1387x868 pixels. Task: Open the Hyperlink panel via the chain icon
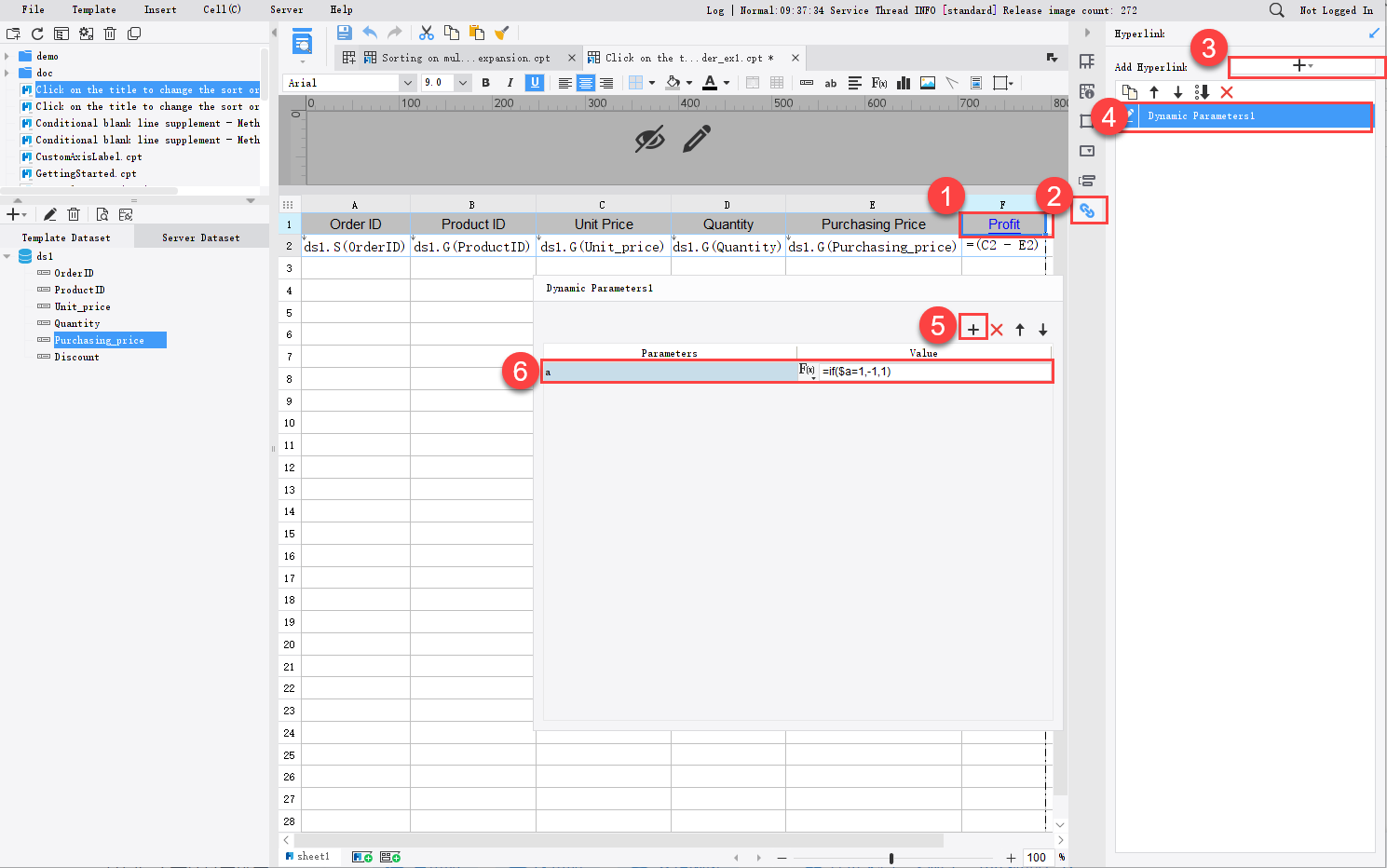1087,210
